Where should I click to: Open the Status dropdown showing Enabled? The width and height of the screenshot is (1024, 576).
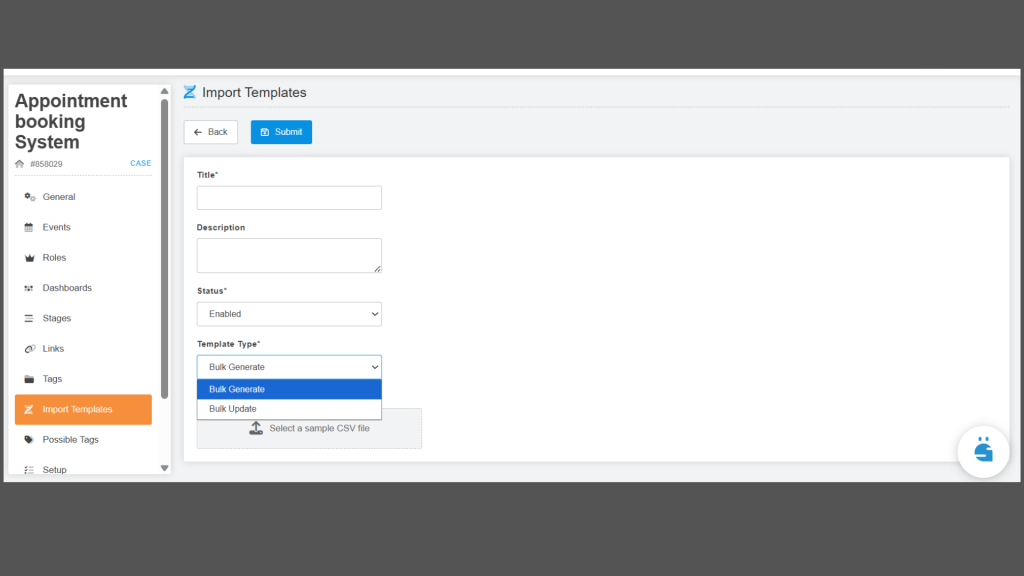pos(289,314)
